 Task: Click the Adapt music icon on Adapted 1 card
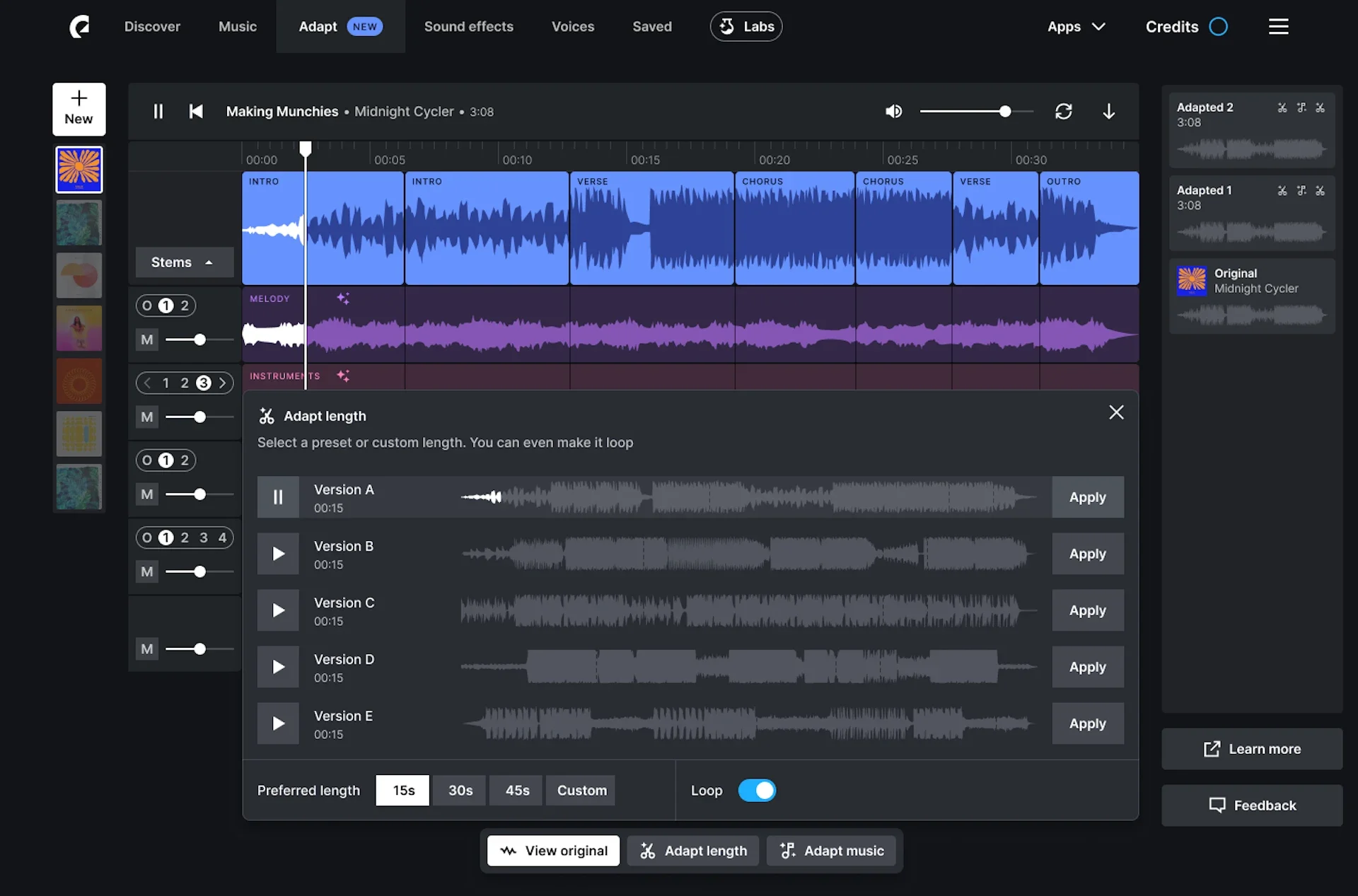click(x=1301, y=191)
